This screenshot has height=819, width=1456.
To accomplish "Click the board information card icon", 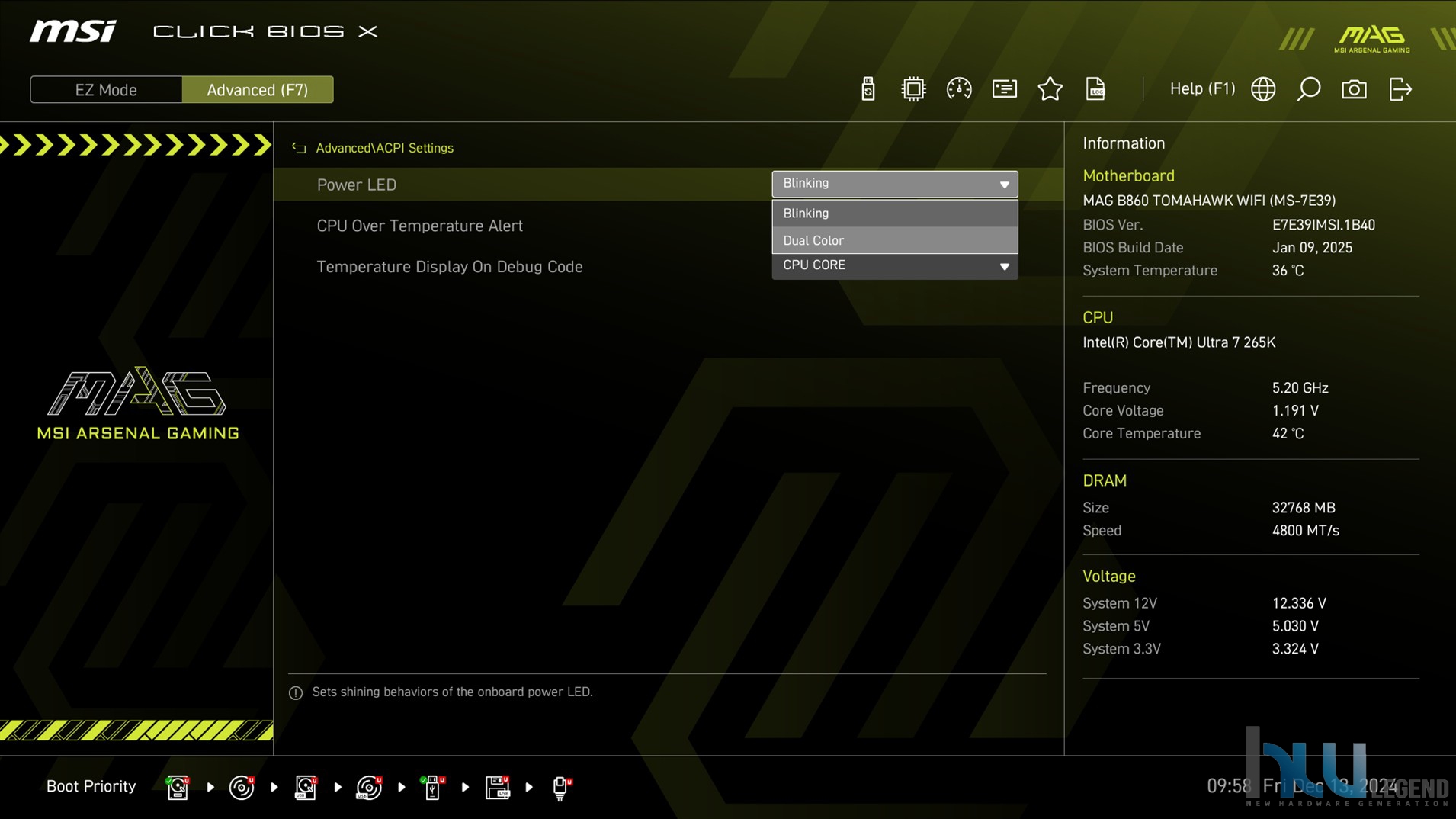I will tap(1005, 89).
